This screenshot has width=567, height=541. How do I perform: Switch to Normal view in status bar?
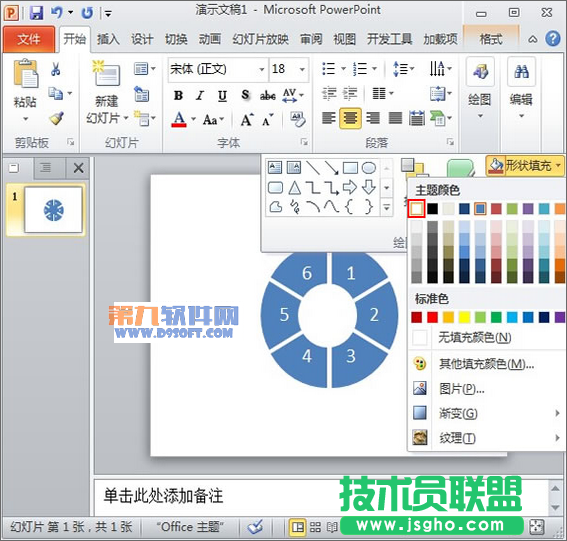298,528
